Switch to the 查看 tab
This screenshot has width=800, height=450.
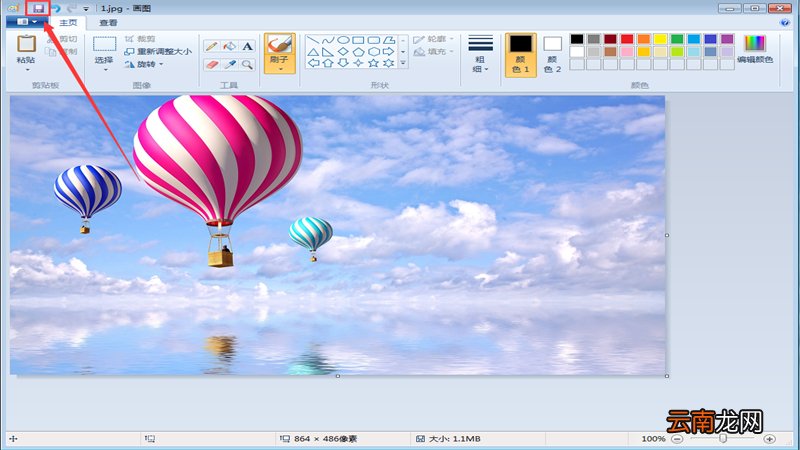[x=108, y=22]
